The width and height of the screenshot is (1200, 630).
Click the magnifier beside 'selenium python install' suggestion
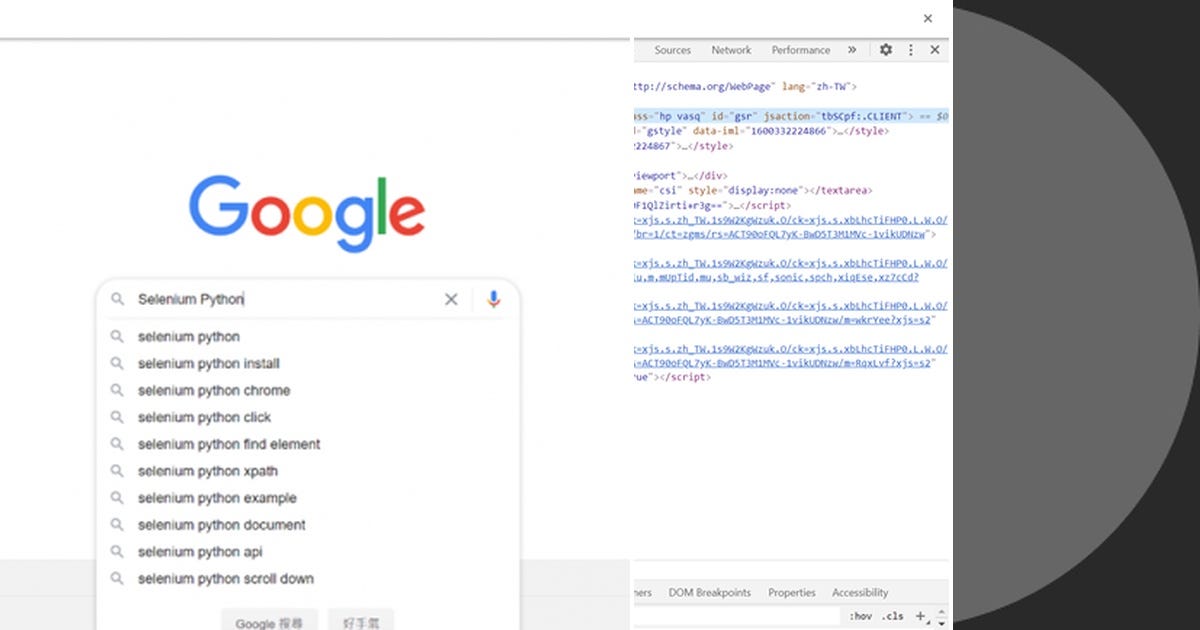click(x=116, y=363)
